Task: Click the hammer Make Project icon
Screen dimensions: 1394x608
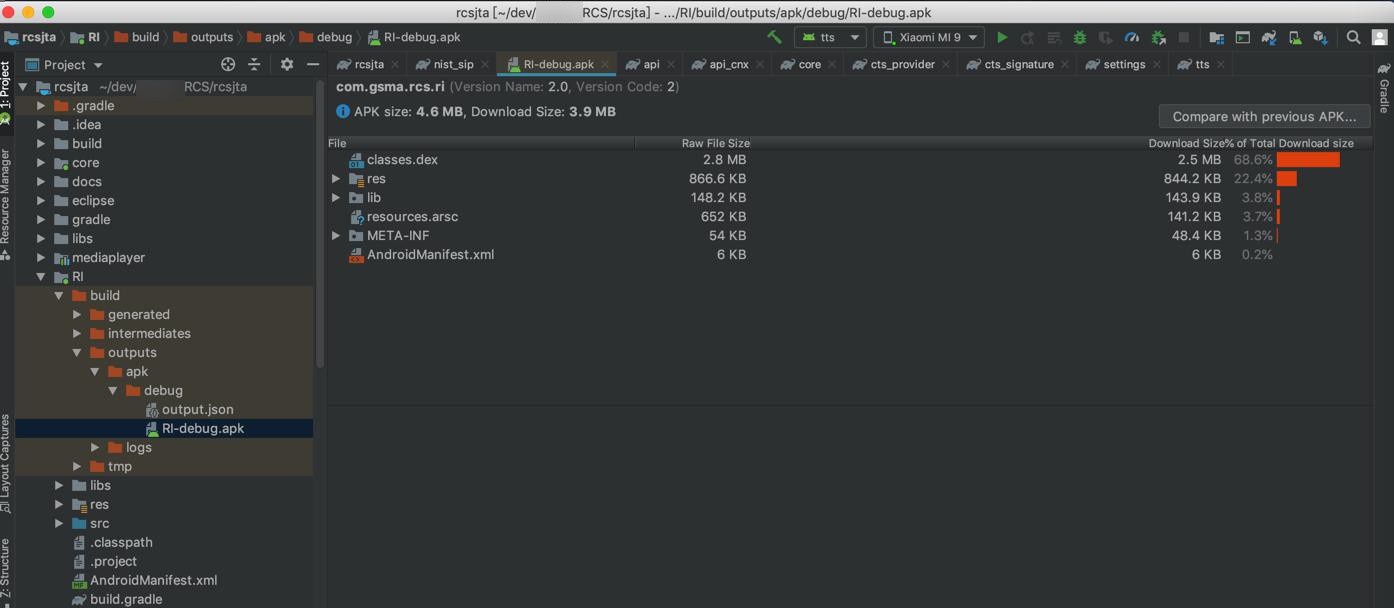Action: point(774,37)
